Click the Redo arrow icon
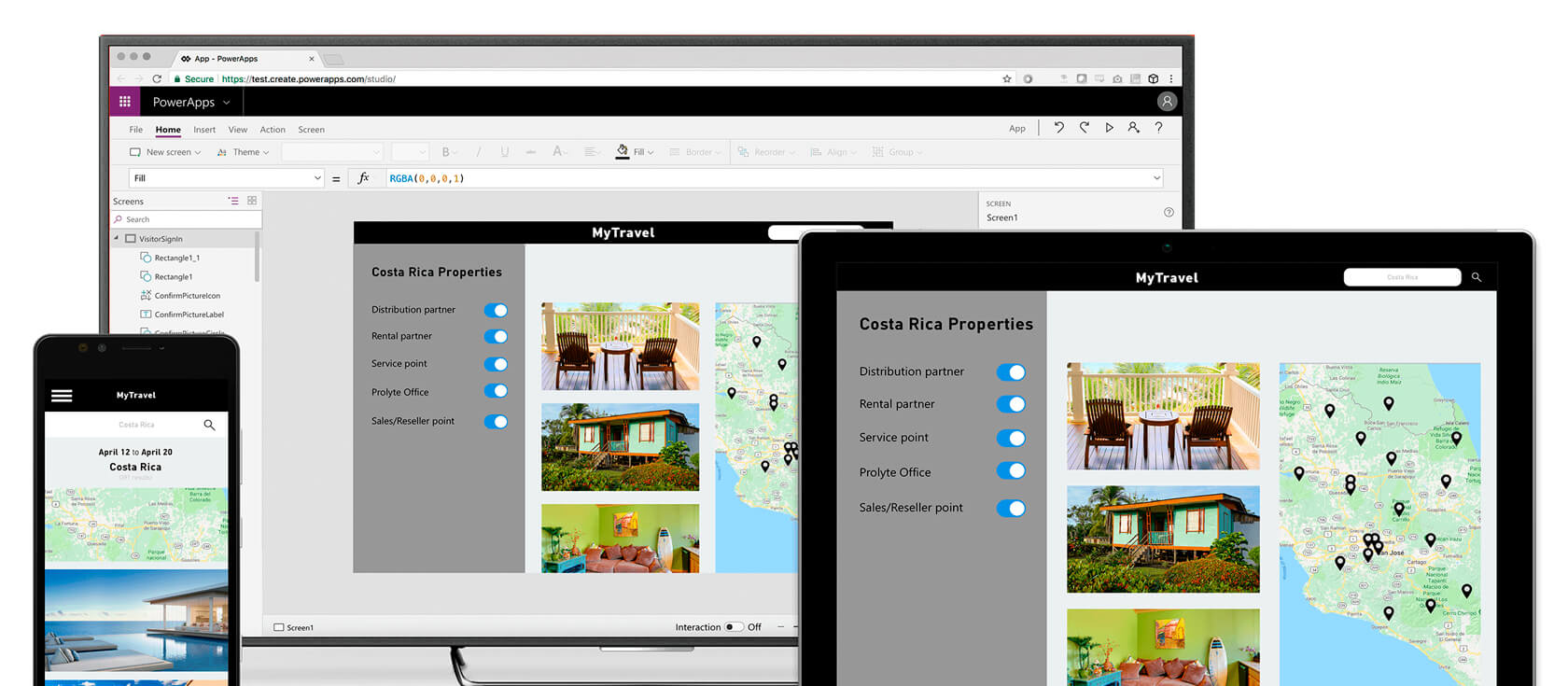 pyautogui.click(x=1084, y=128)
